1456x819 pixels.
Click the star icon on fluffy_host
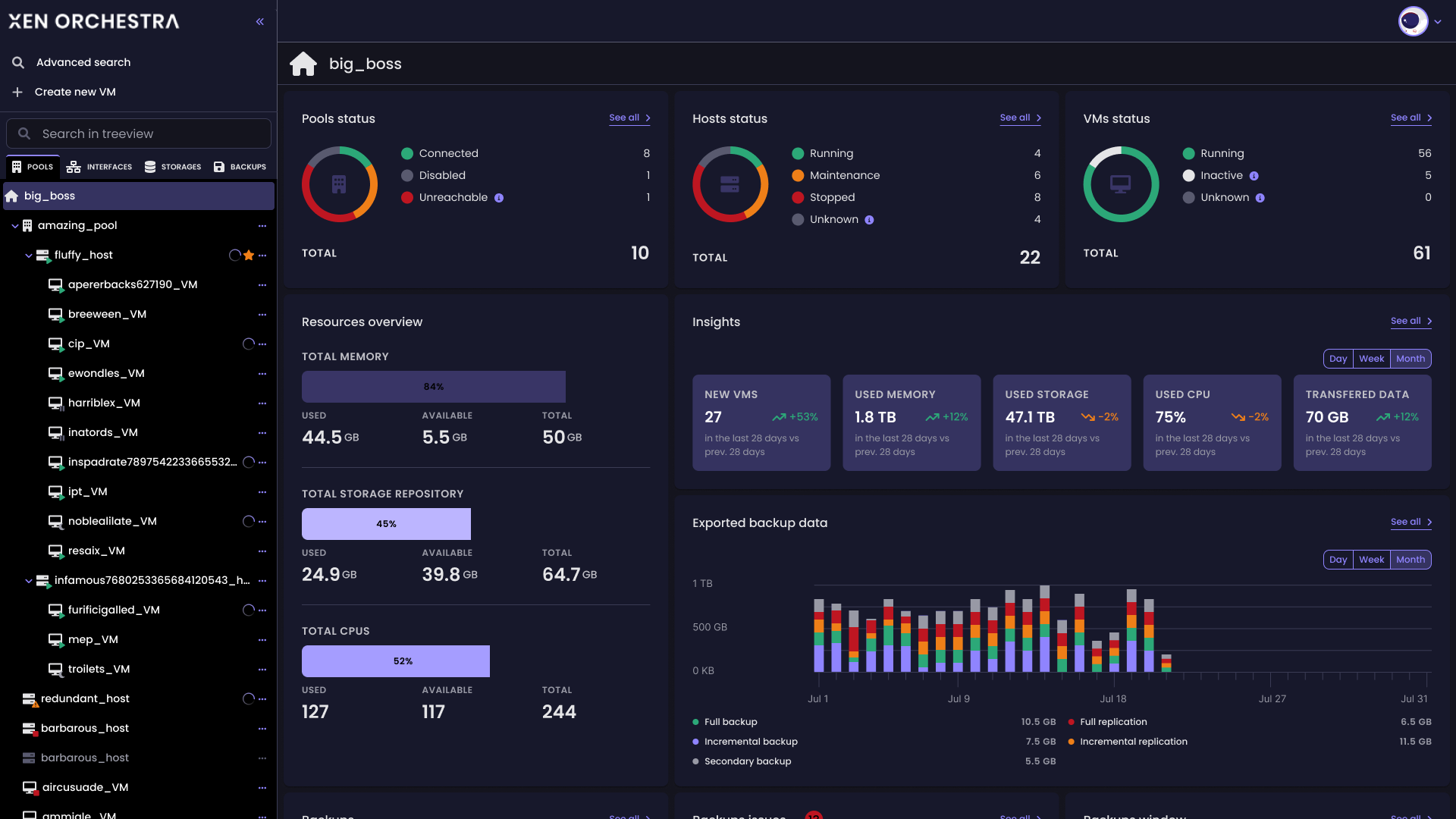tap(249, 256)
